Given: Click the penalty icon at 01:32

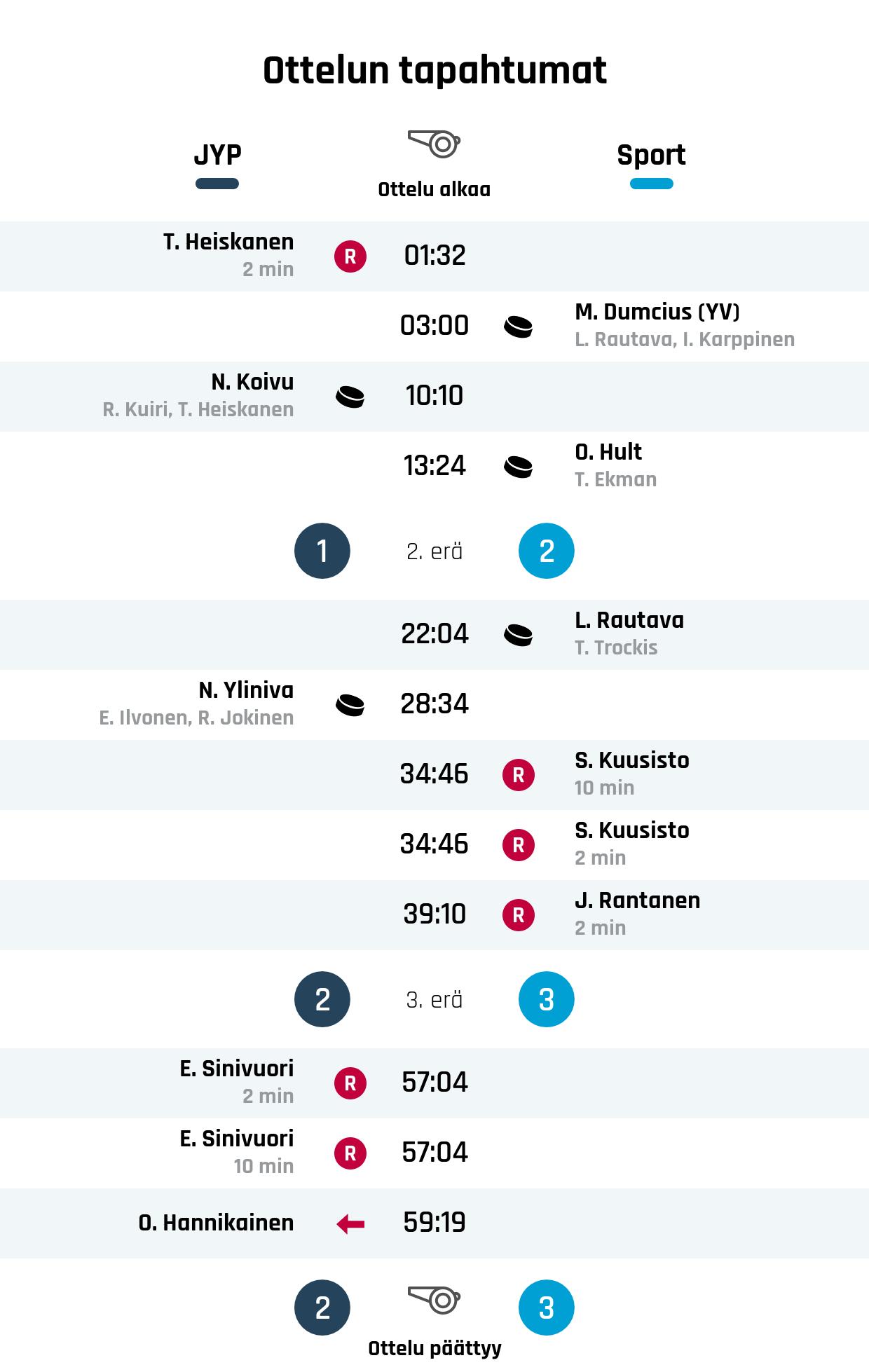Looking at the screenshot, I should pos(350,256).
